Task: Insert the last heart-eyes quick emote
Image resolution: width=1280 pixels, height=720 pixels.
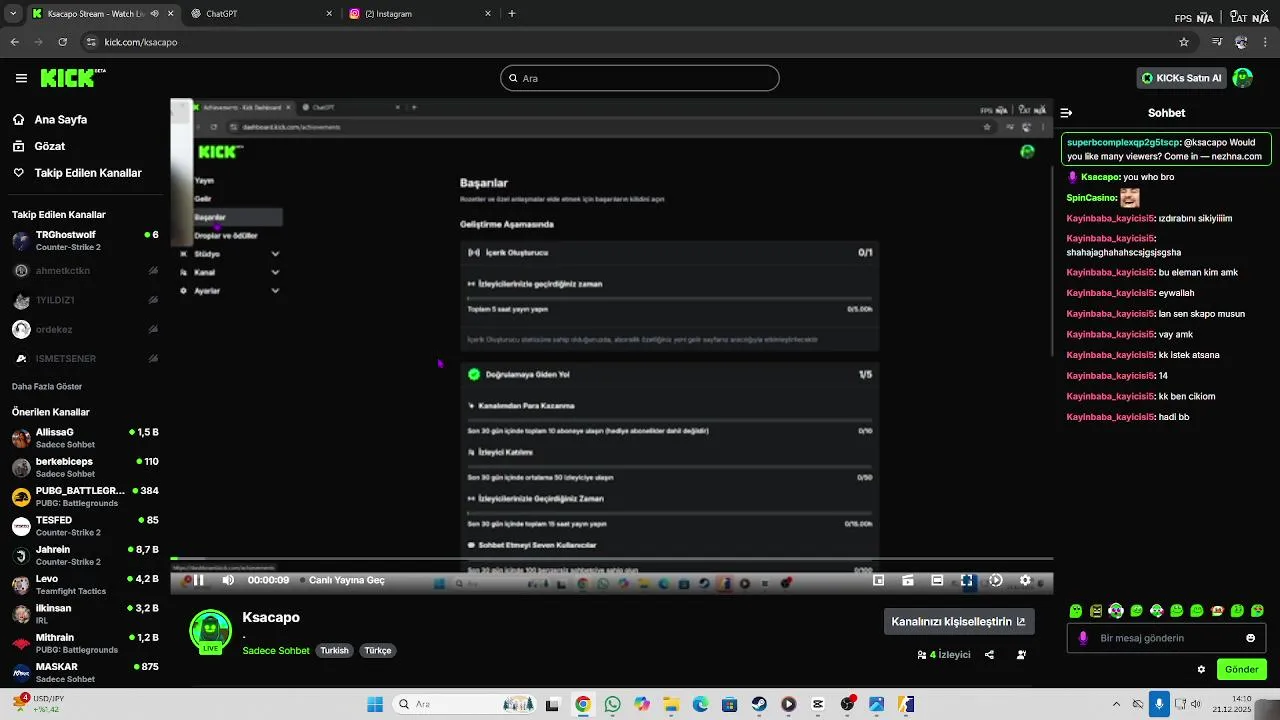Action: point(1258,610)
